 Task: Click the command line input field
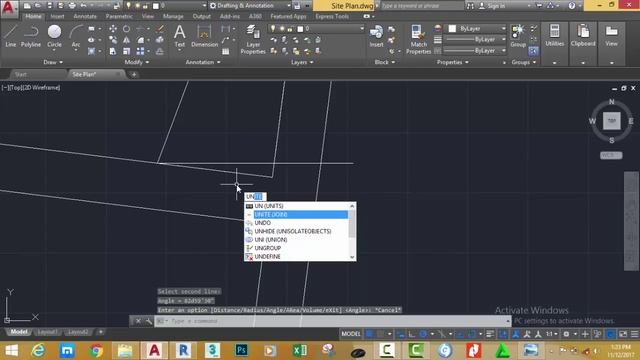tap(333, 321)
